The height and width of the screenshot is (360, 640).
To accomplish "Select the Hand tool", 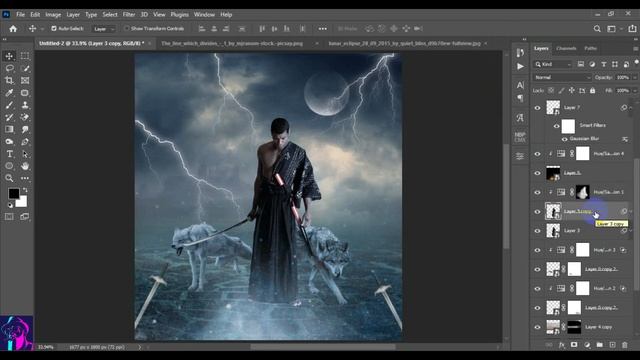I will pos(25,166).
